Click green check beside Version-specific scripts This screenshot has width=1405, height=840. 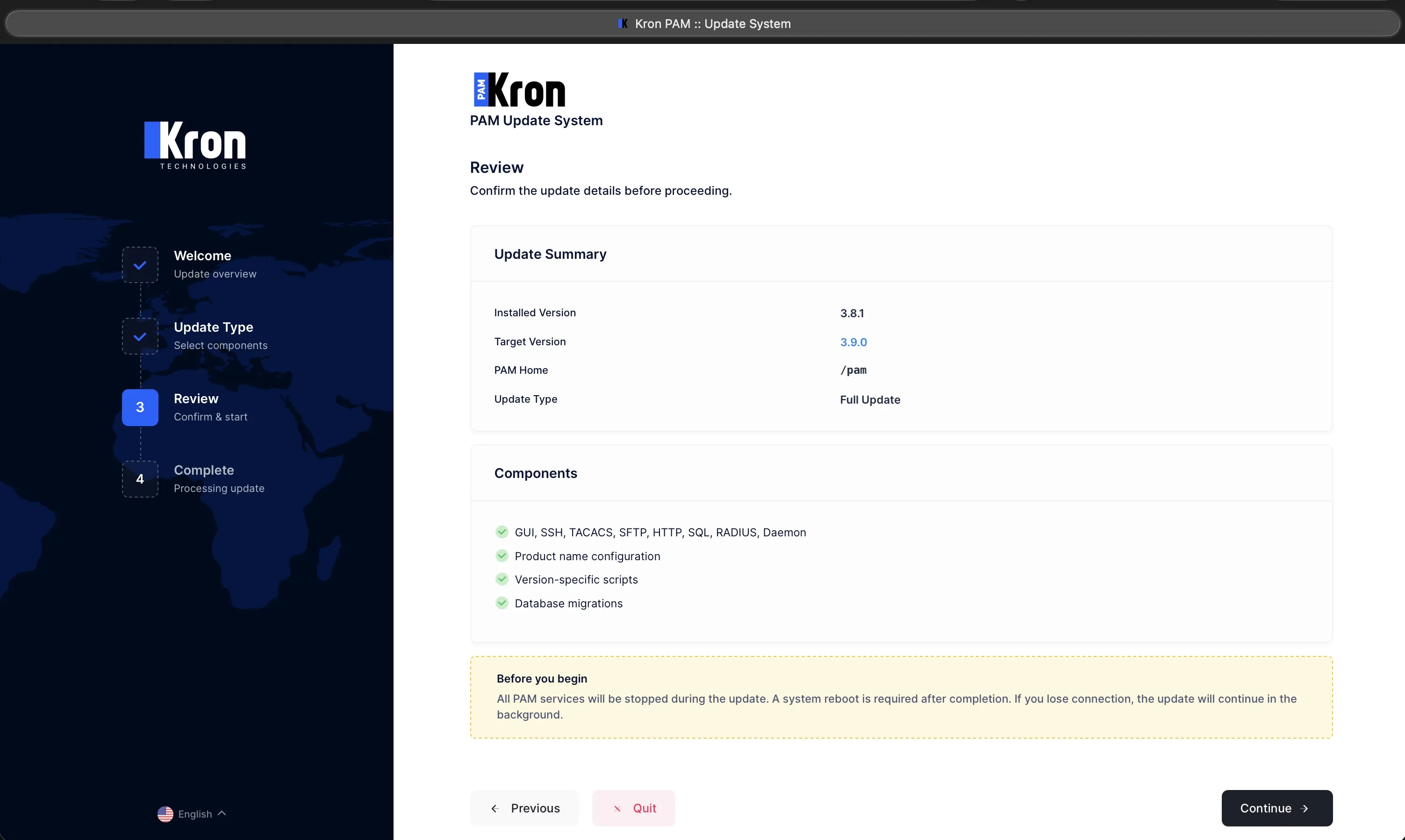[x=502, y=579]
